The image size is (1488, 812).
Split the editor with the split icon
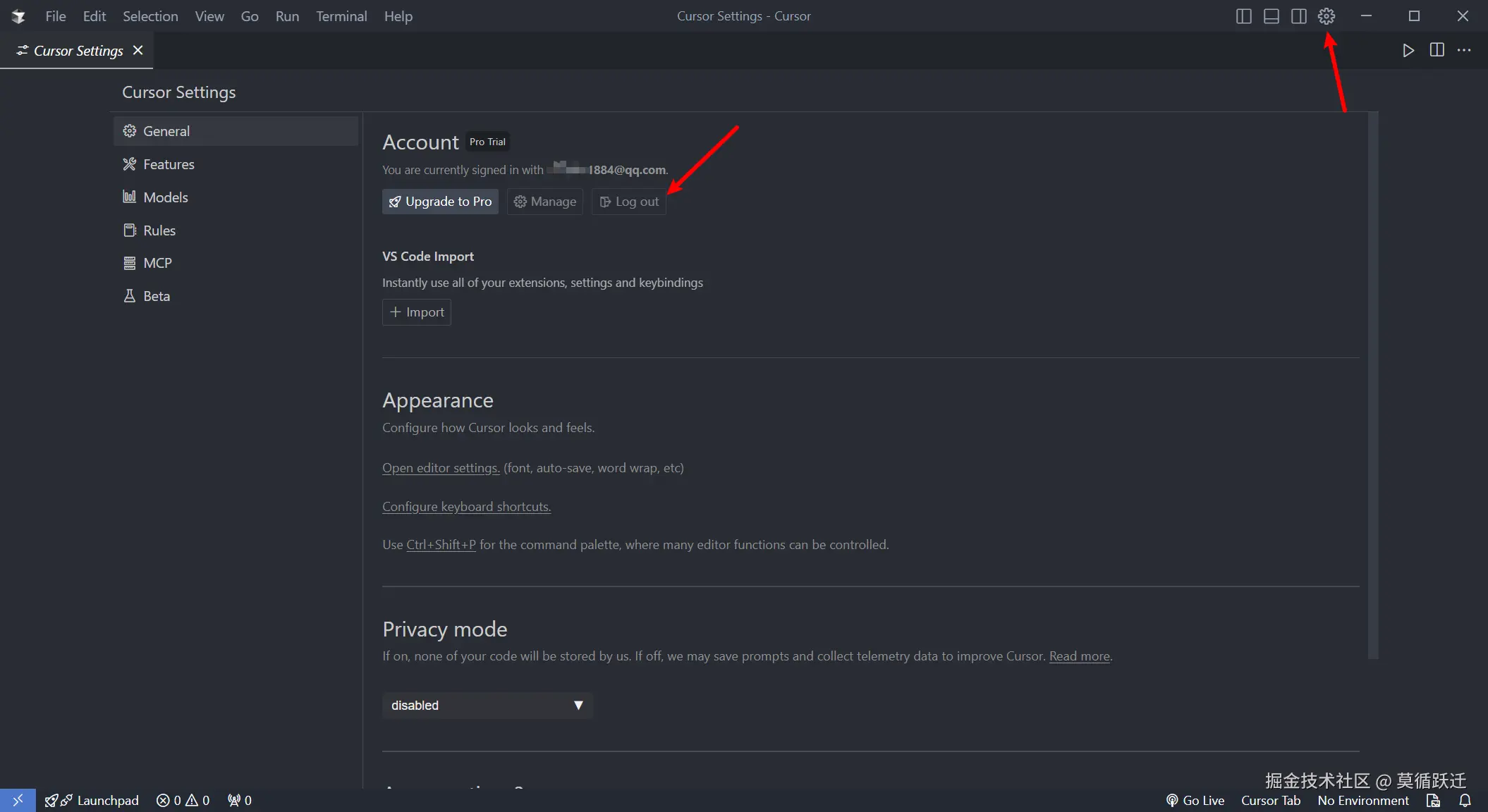(x=1437, y=50)
